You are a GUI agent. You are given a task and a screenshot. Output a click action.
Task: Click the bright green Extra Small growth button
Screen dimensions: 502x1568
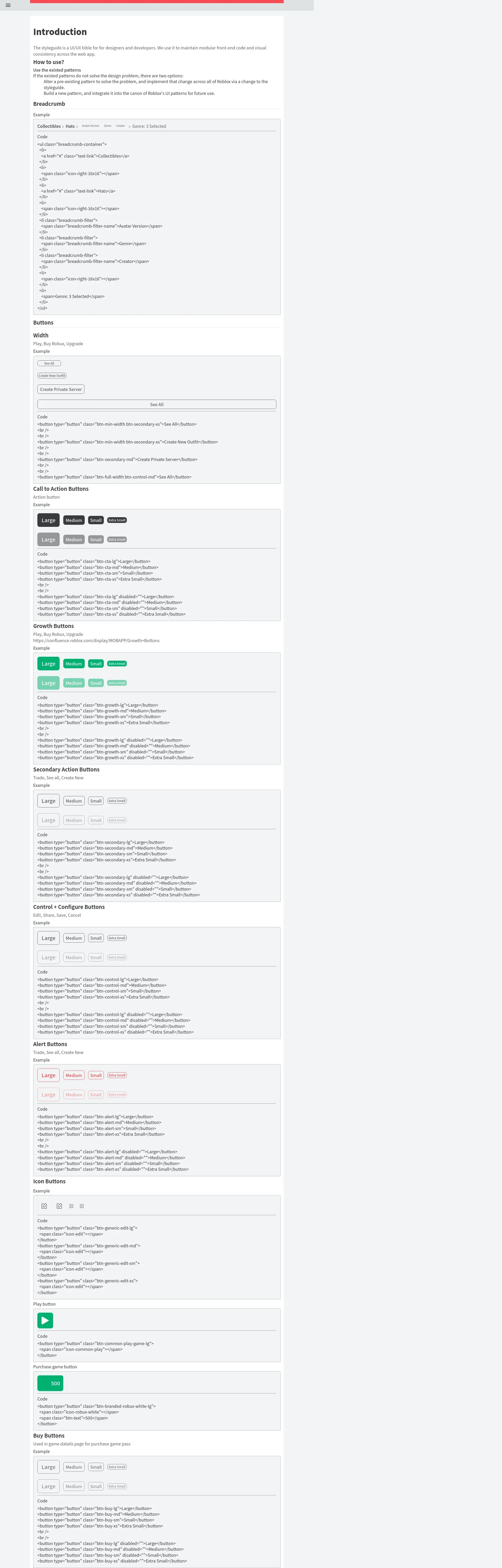[117, 664]
